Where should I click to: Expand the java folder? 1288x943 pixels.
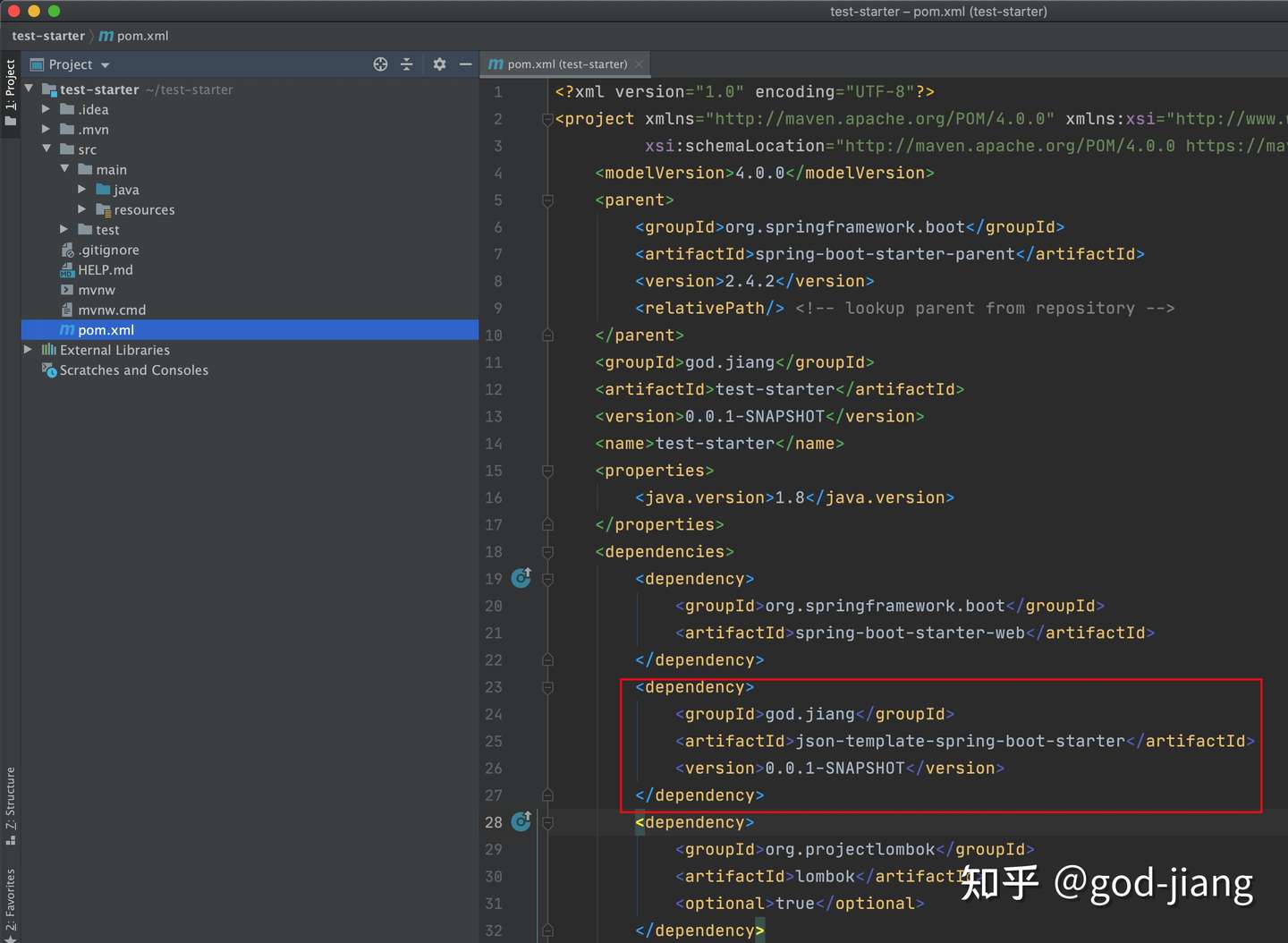click(81, 189)
